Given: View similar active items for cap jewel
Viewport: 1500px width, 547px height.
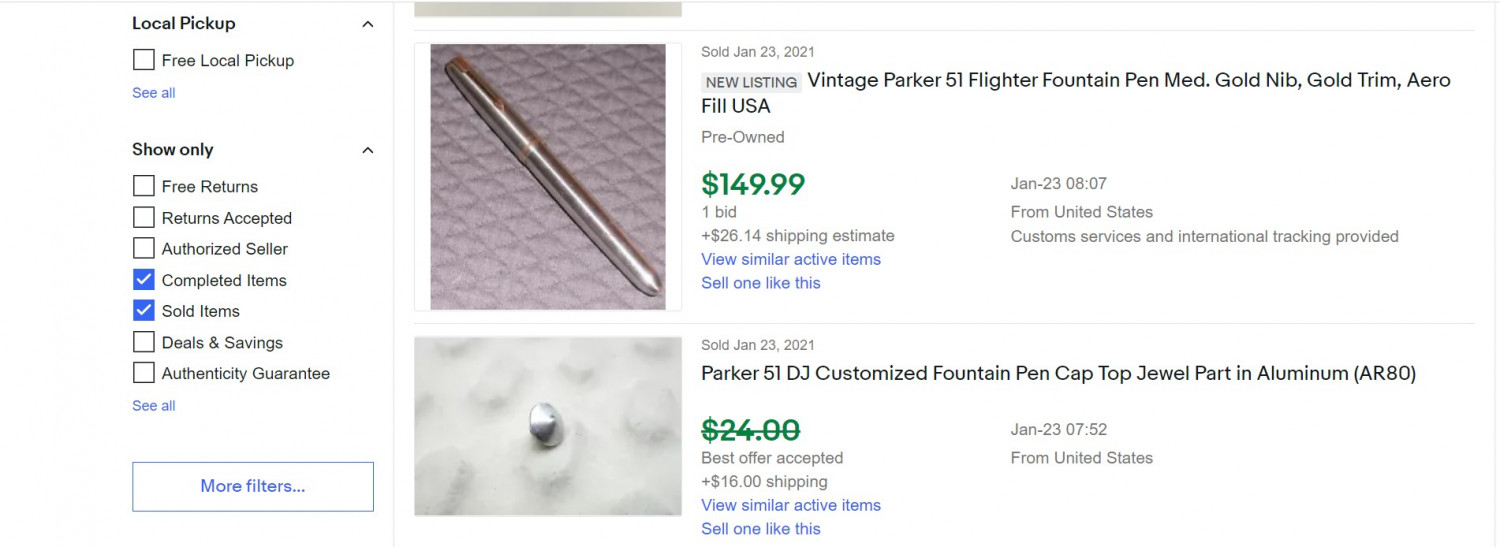Looking at the screenshot, I should pyautogui.click(x=791, y=505).
